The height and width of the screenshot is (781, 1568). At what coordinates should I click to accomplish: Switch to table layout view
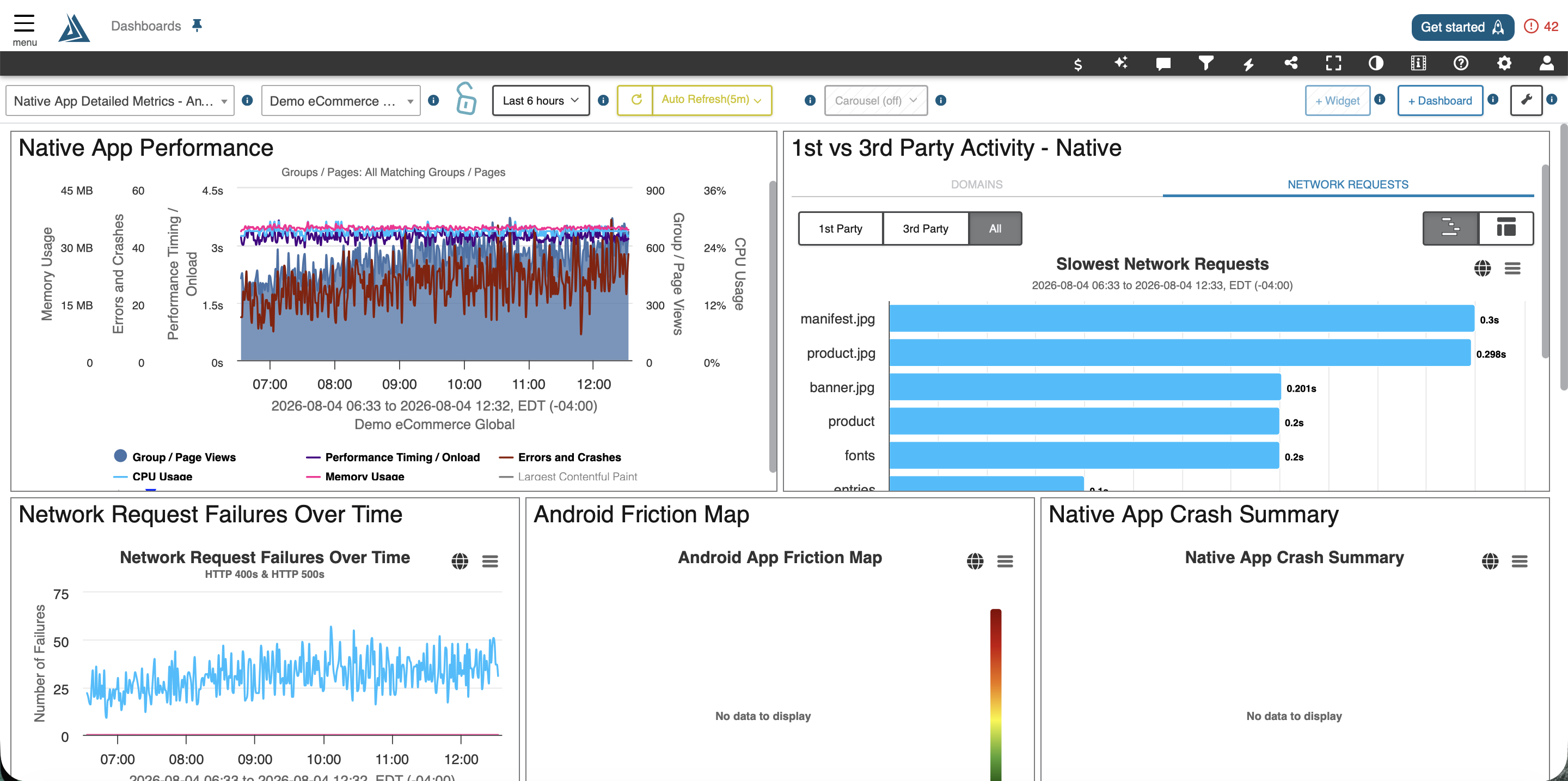pos(1506,228)
